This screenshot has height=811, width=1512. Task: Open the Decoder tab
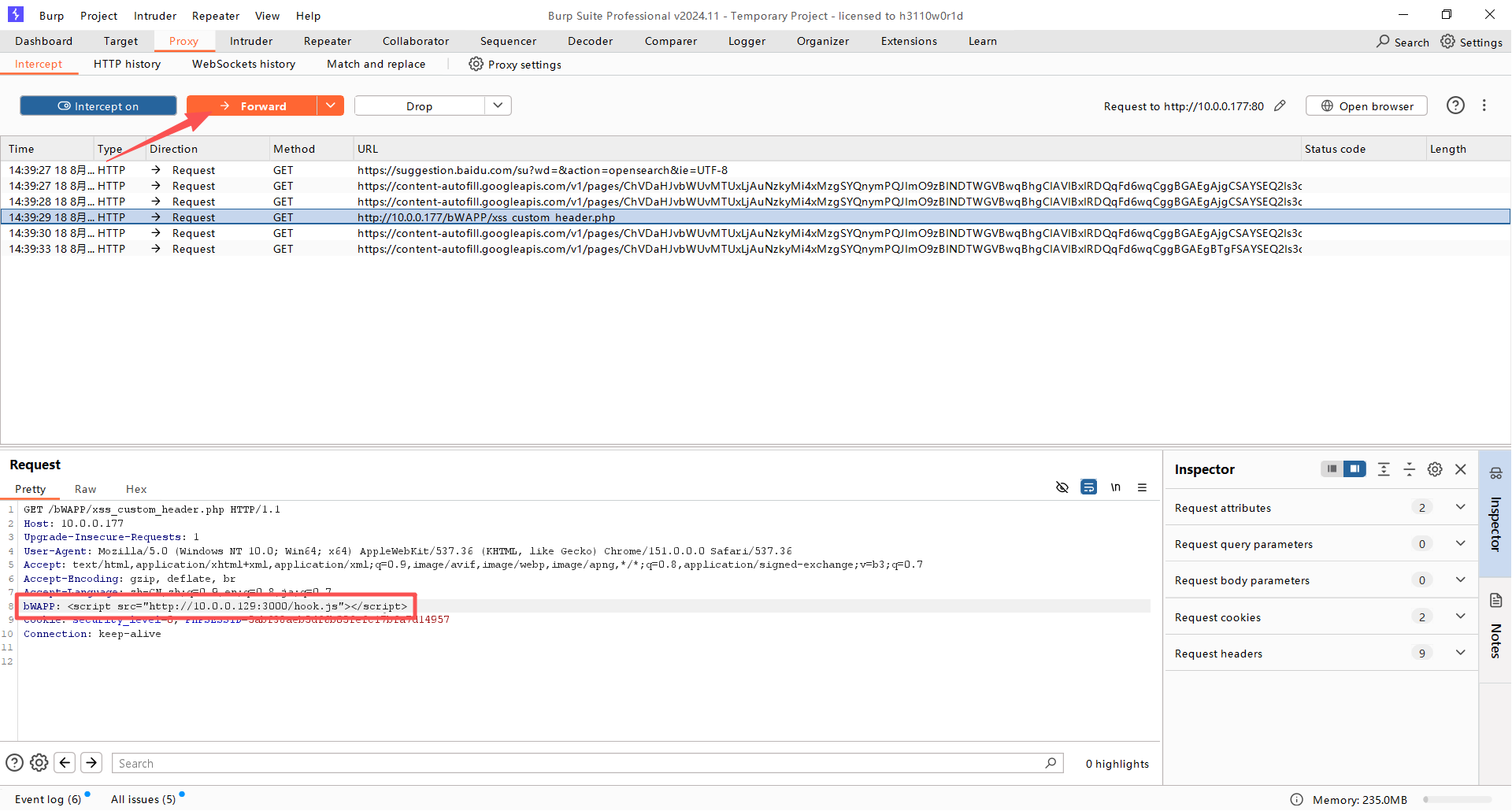[x=591, y=41]
